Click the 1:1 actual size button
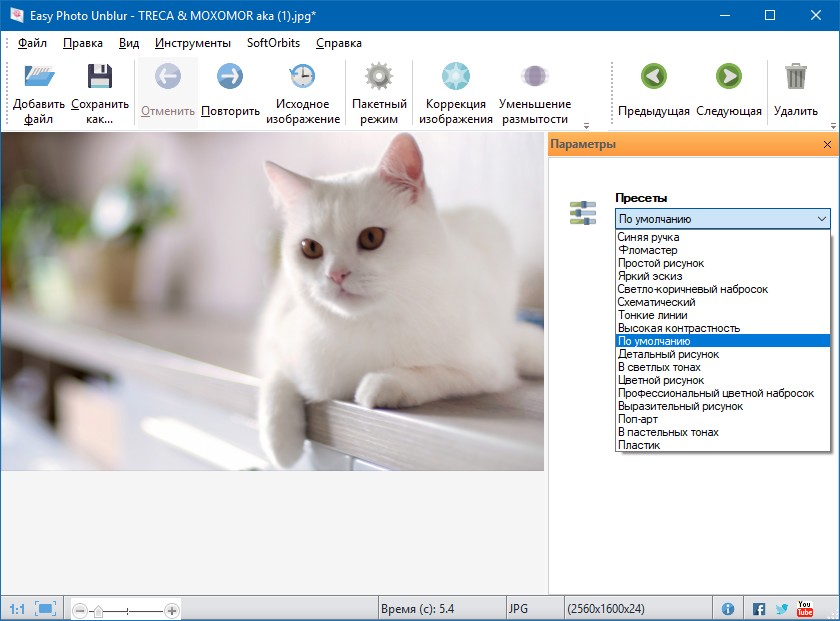The height and width of the screenshot is (621, 840). 17,609
